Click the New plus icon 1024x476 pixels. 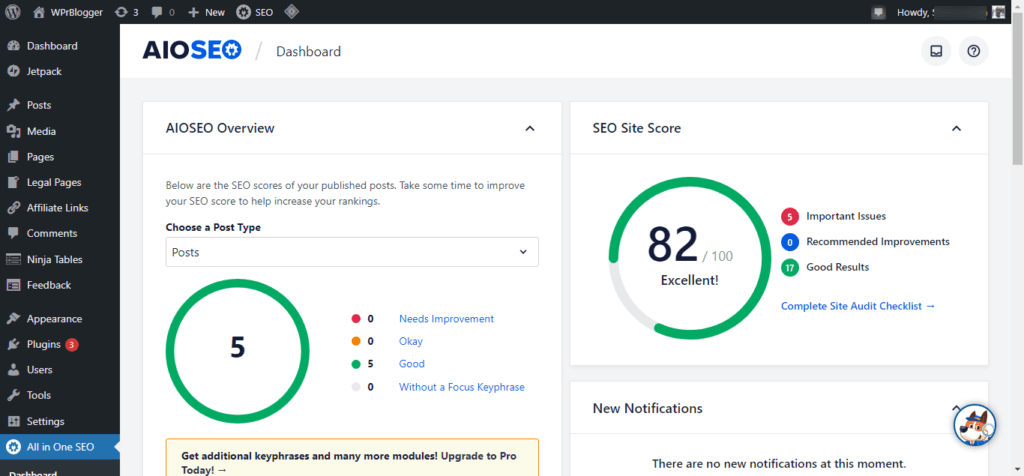coord(193,12)
